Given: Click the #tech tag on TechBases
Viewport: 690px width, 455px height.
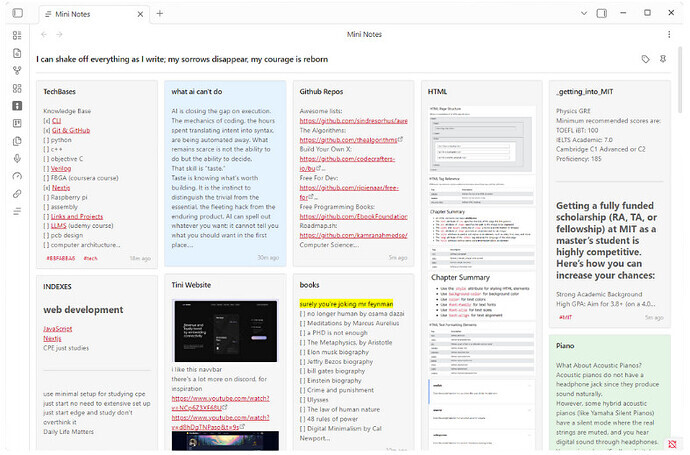Looking at the screenshot, I should 90,258.
